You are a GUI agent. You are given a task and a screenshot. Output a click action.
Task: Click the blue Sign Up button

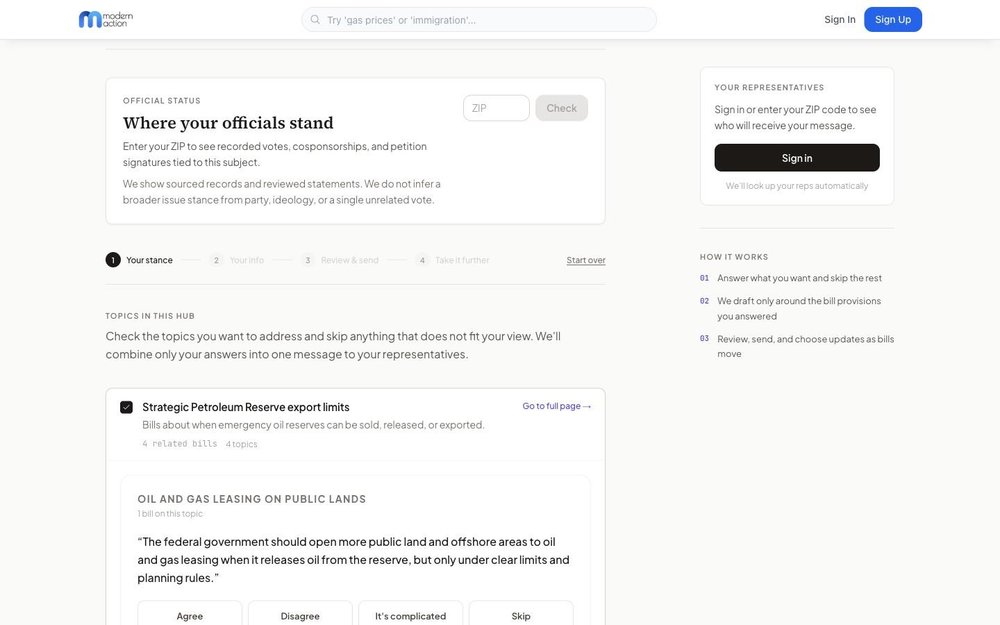pyautogui.click(x=893, y=19)
